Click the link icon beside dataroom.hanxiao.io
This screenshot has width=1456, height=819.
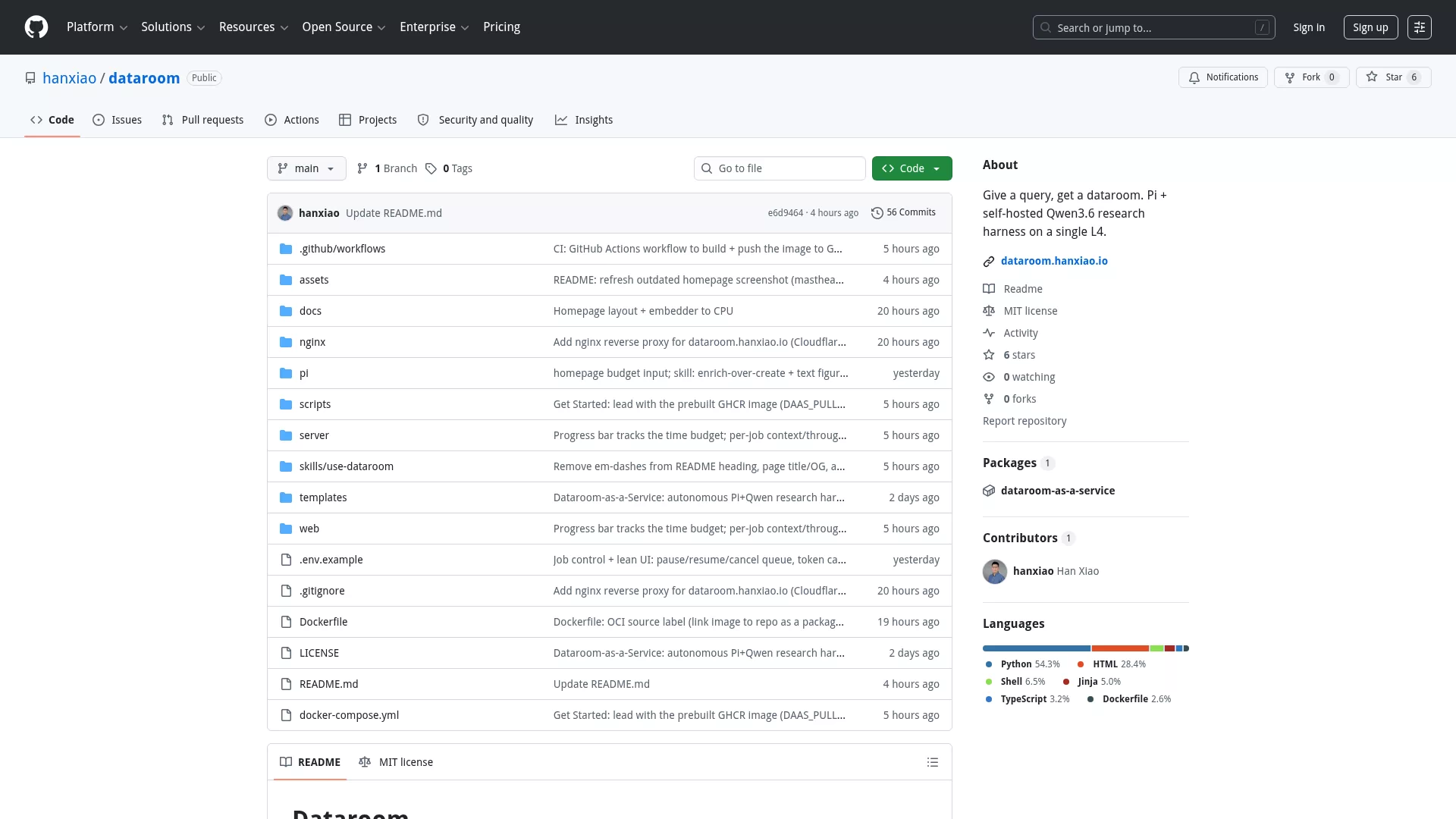click(x=989, y=262)
